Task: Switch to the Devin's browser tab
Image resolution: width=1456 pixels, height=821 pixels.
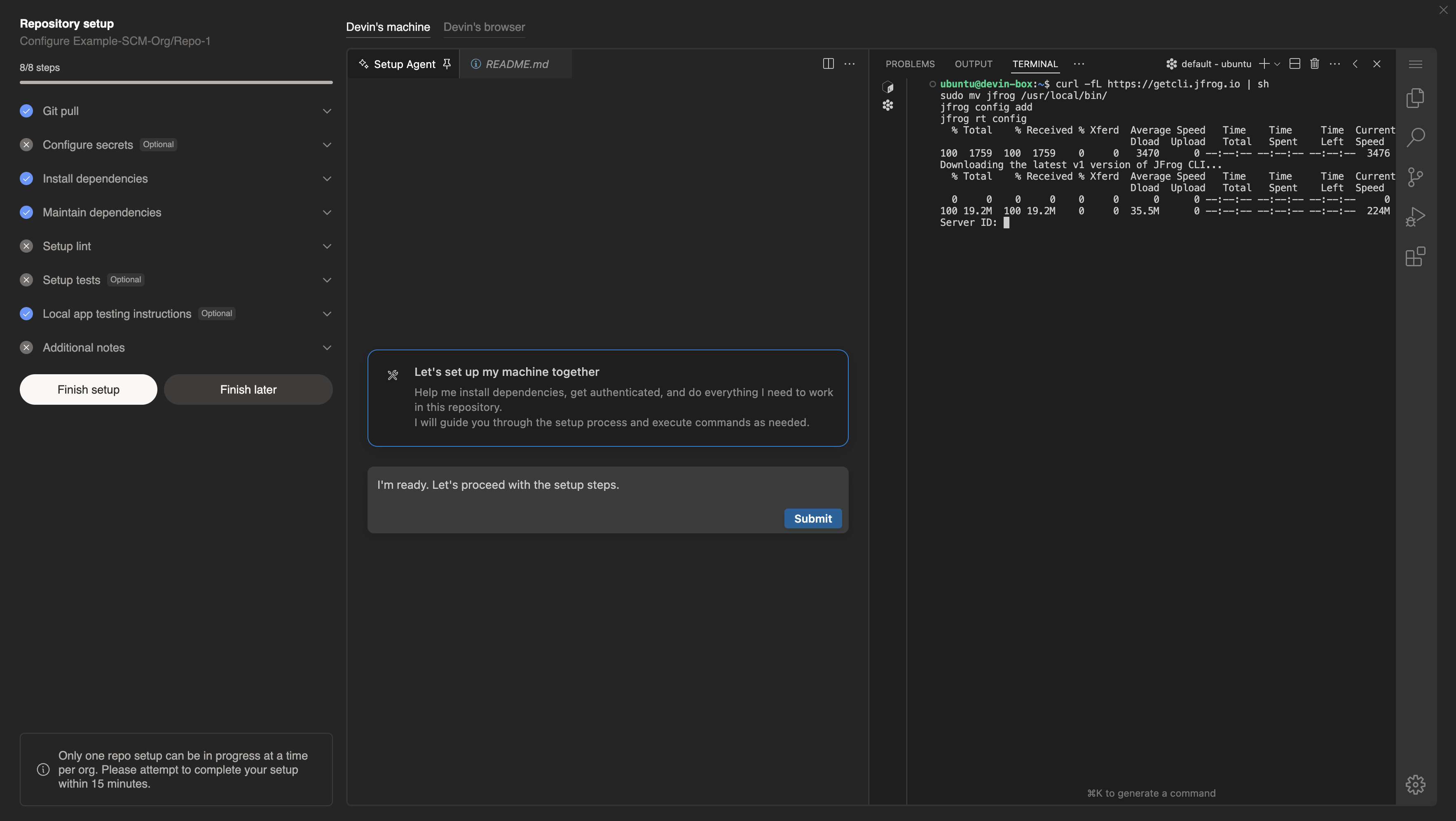Action: click(x=484, y=26)
